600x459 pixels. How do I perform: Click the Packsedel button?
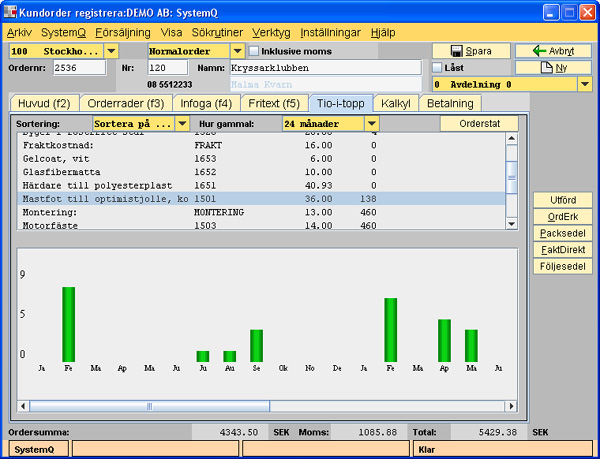click(x=563, y=233)
